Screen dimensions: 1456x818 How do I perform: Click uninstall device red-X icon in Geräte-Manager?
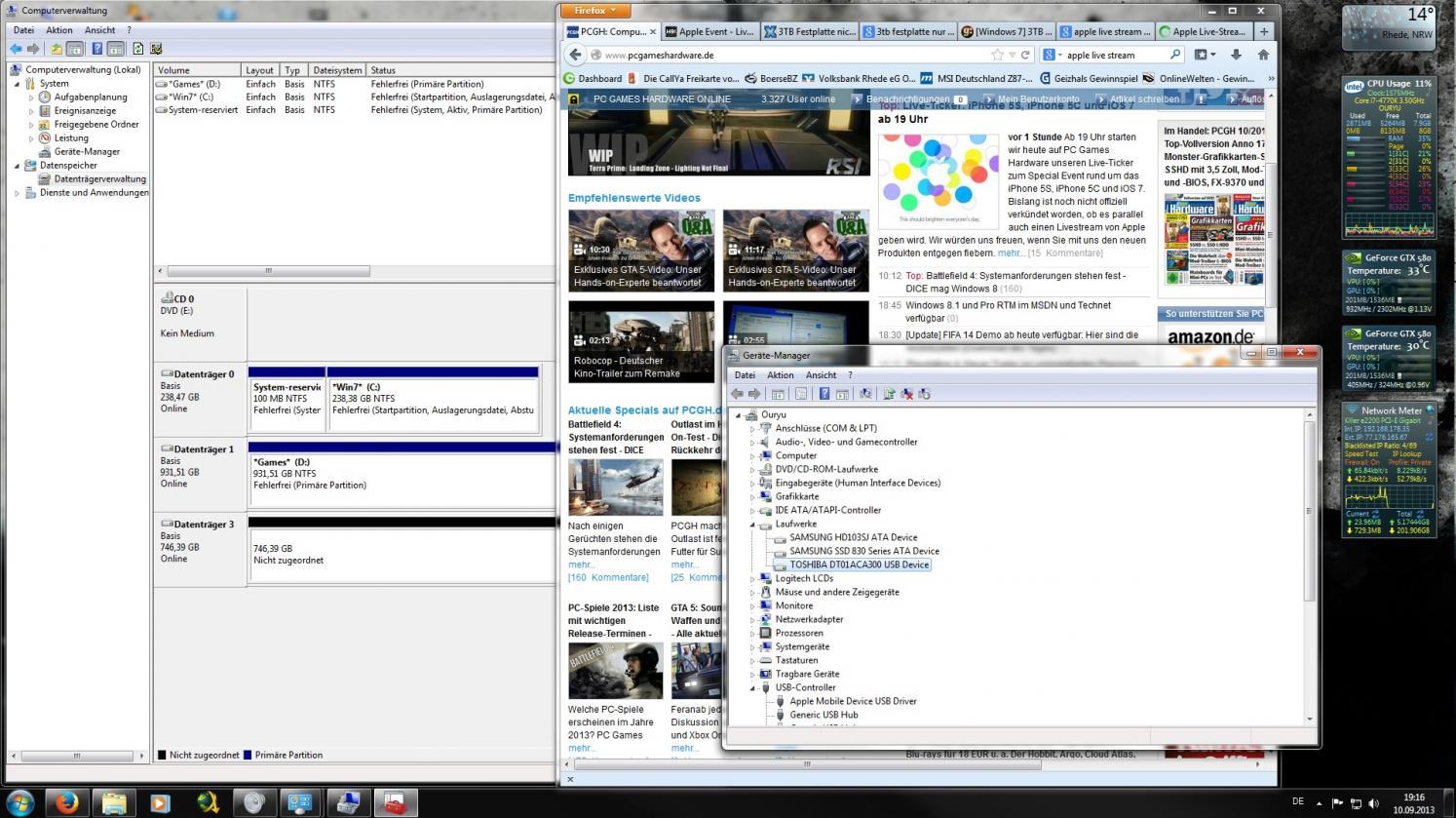[x=906, y=394]
